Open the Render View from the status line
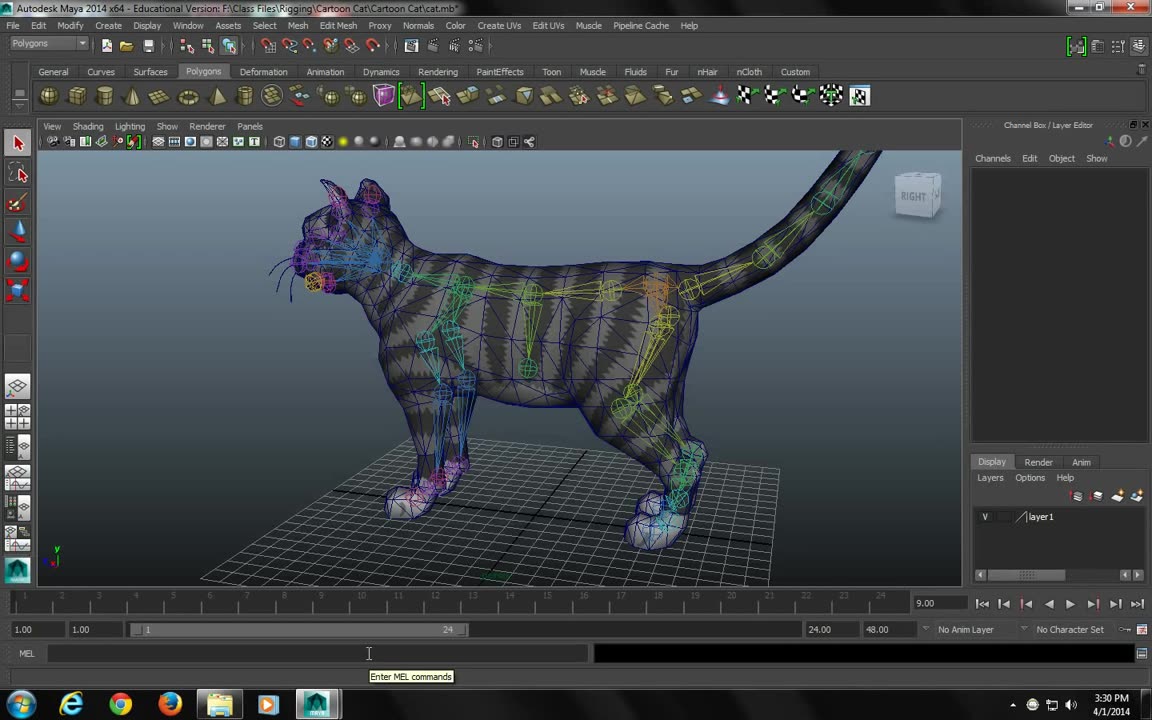1152x720 pixels. click(x=411, y=45)
